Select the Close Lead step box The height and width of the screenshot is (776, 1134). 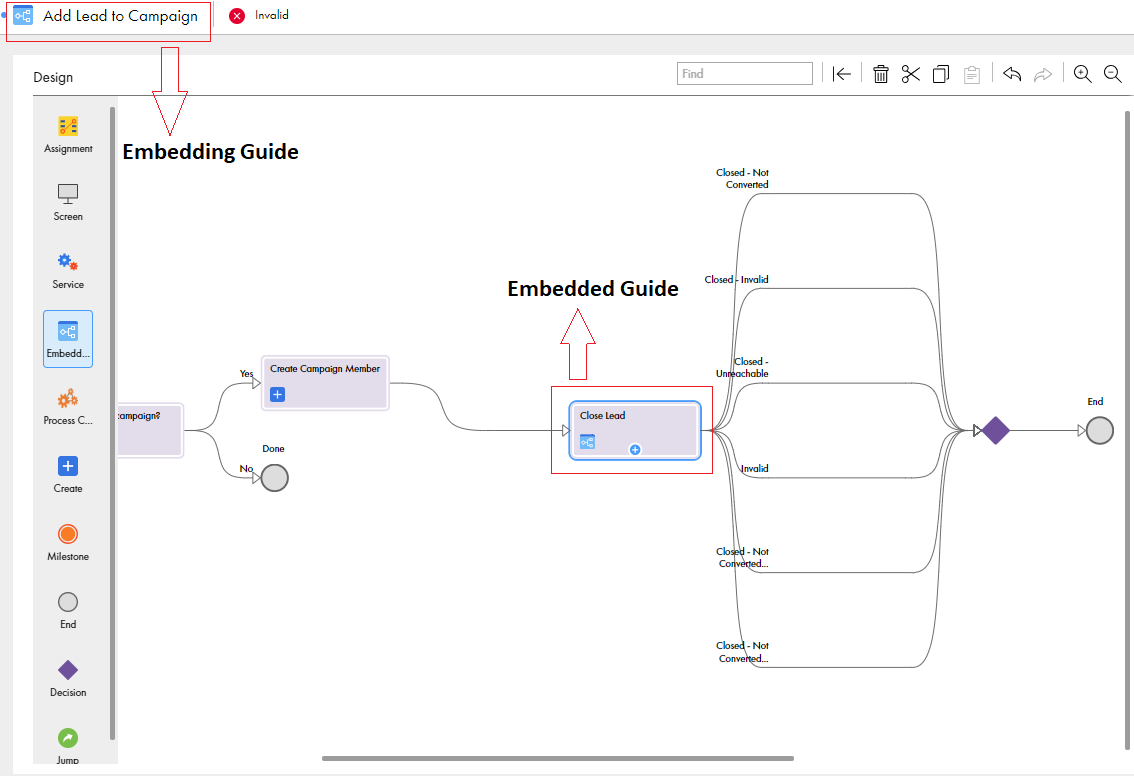(635, 430)
